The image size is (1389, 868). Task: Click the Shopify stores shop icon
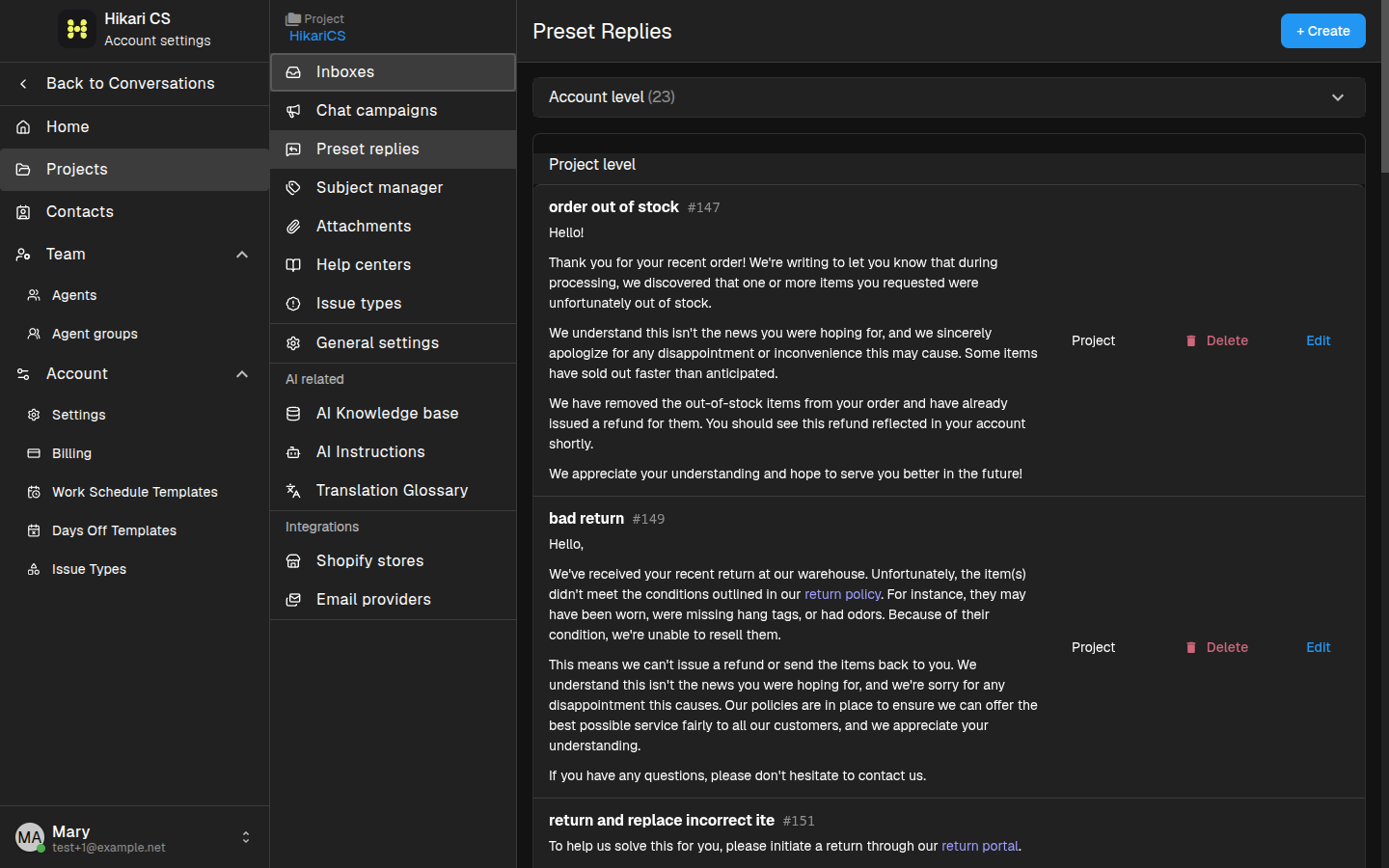[293, 561]
